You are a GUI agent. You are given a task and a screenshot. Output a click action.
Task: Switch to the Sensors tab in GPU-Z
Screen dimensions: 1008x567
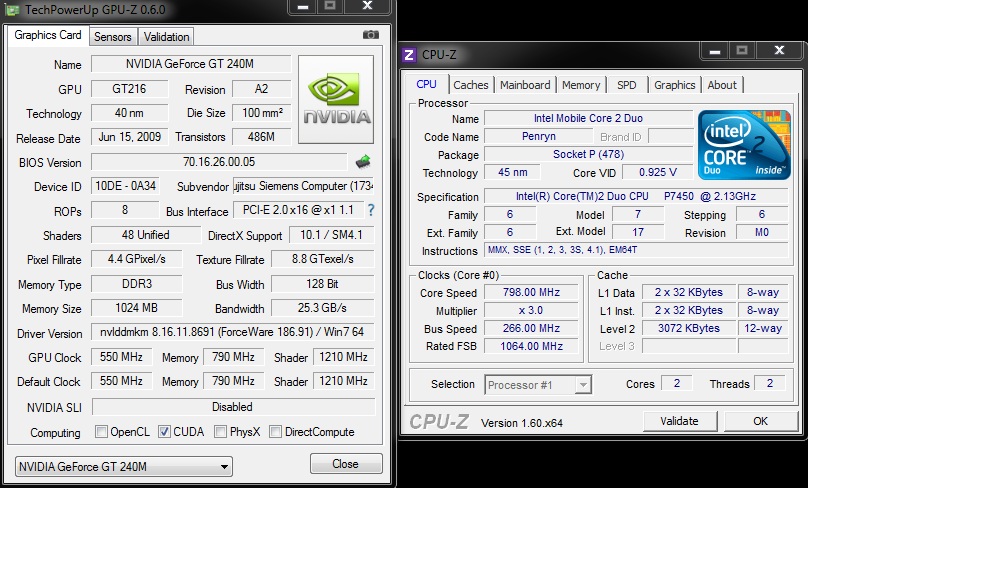(x=112, y=37)
